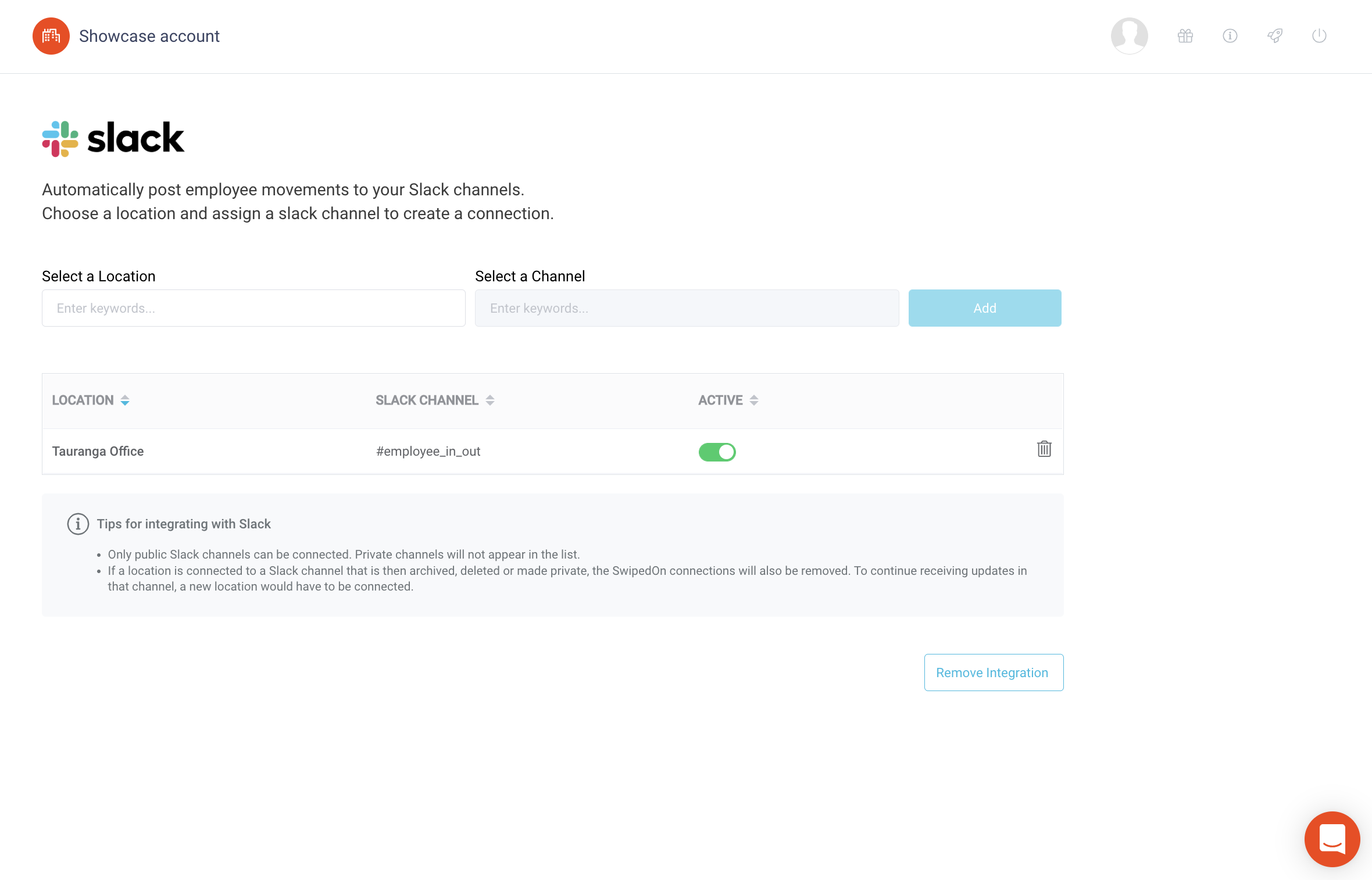This screenshot has width=1372, height=880.
Task: Select the Tauranga Office cell
Action: (98, 451)
